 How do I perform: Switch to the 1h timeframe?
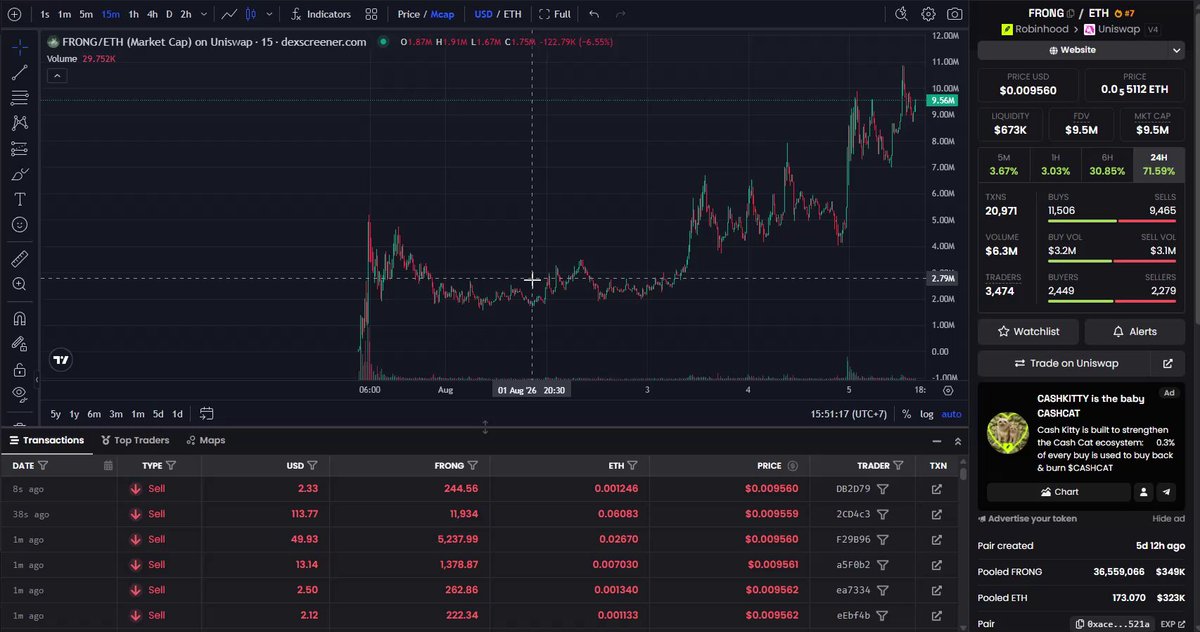pos(133,14)
